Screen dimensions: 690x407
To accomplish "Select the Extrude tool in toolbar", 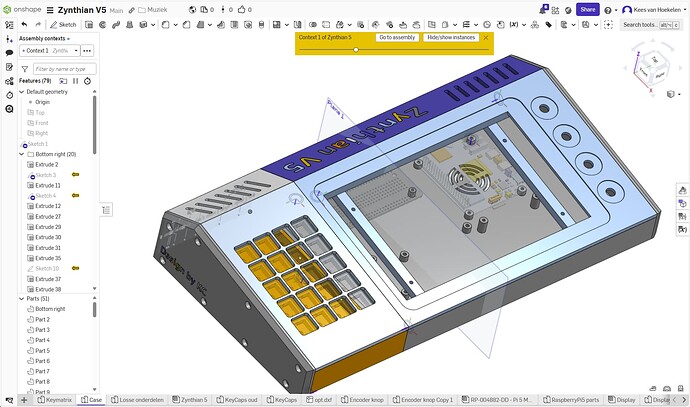I will point(89,25).
